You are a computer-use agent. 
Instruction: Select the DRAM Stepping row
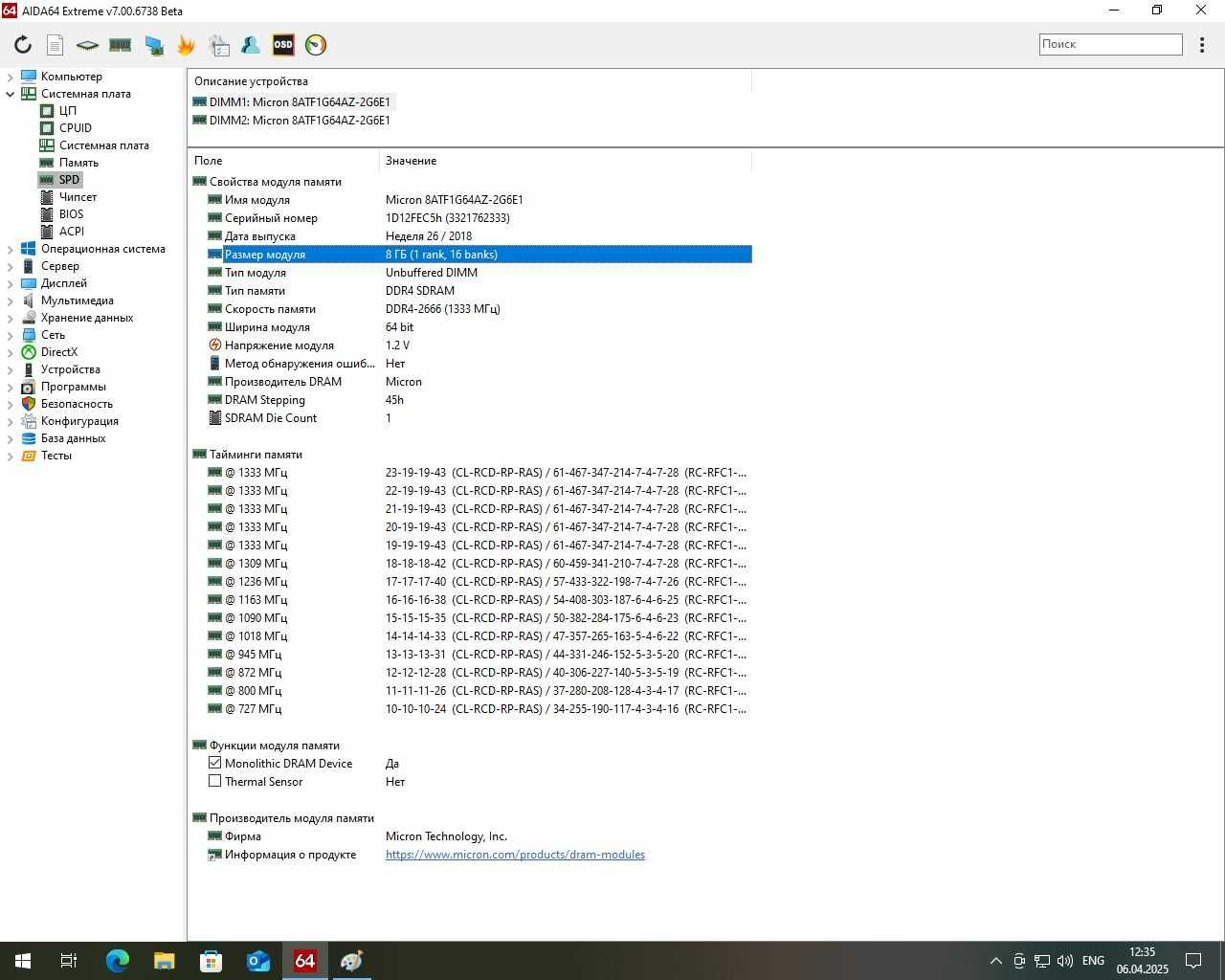click(x=479, y=400)
